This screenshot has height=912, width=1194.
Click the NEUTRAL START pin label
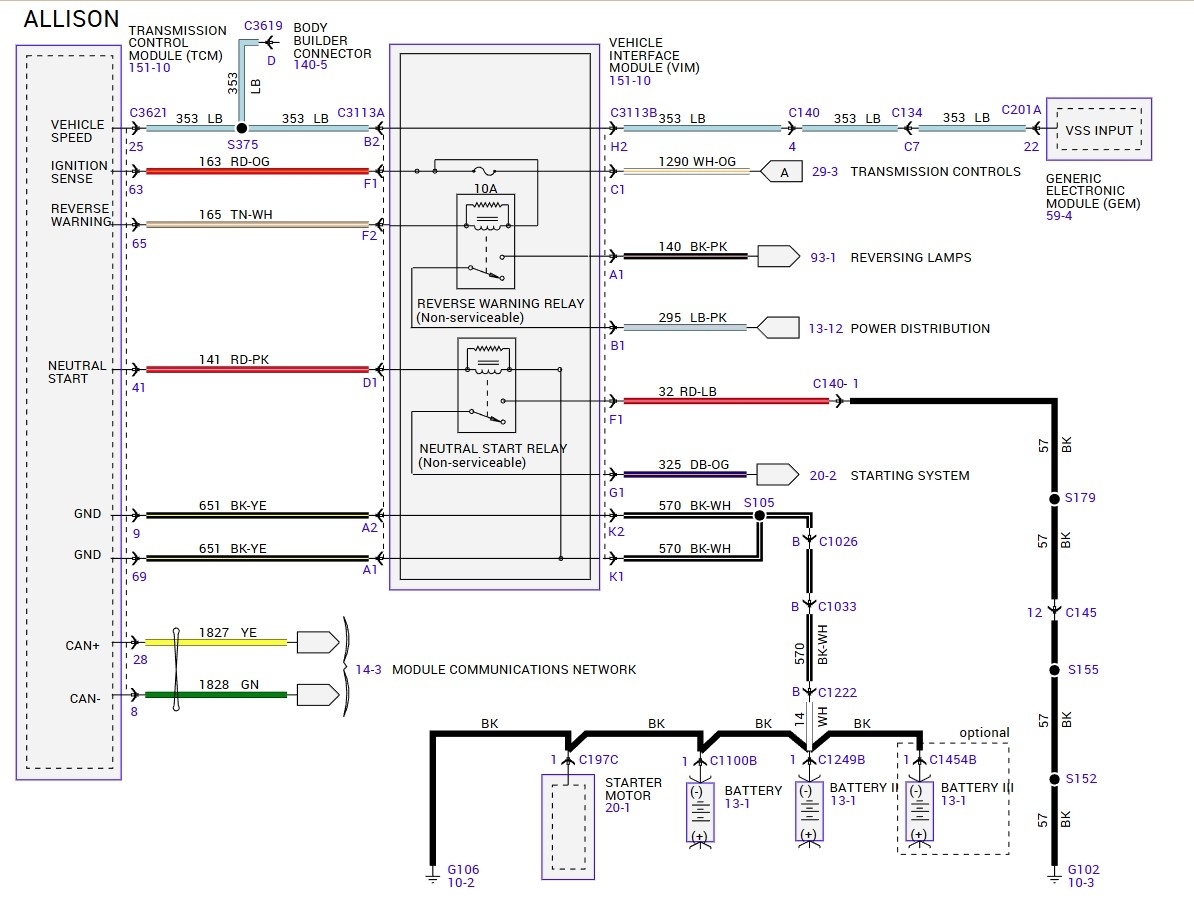tap(77, 372)
